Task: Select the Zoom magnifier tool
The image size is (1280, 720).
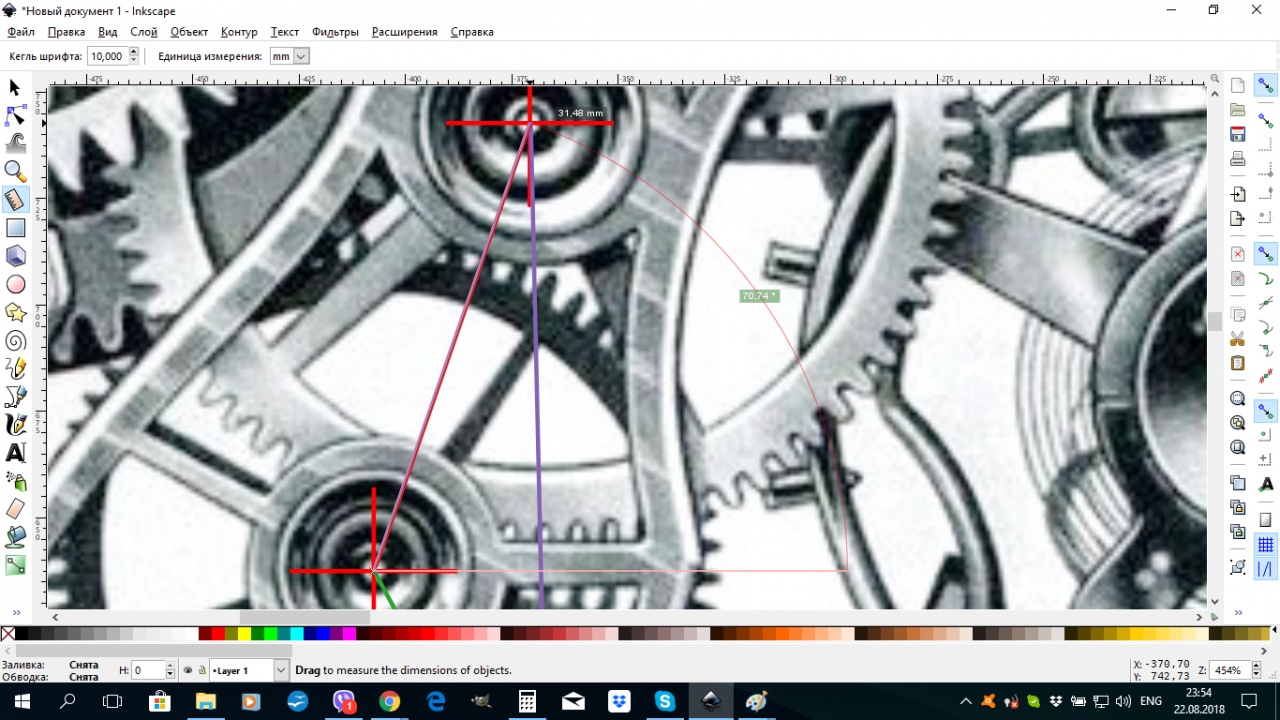Action: click(15, 171)
